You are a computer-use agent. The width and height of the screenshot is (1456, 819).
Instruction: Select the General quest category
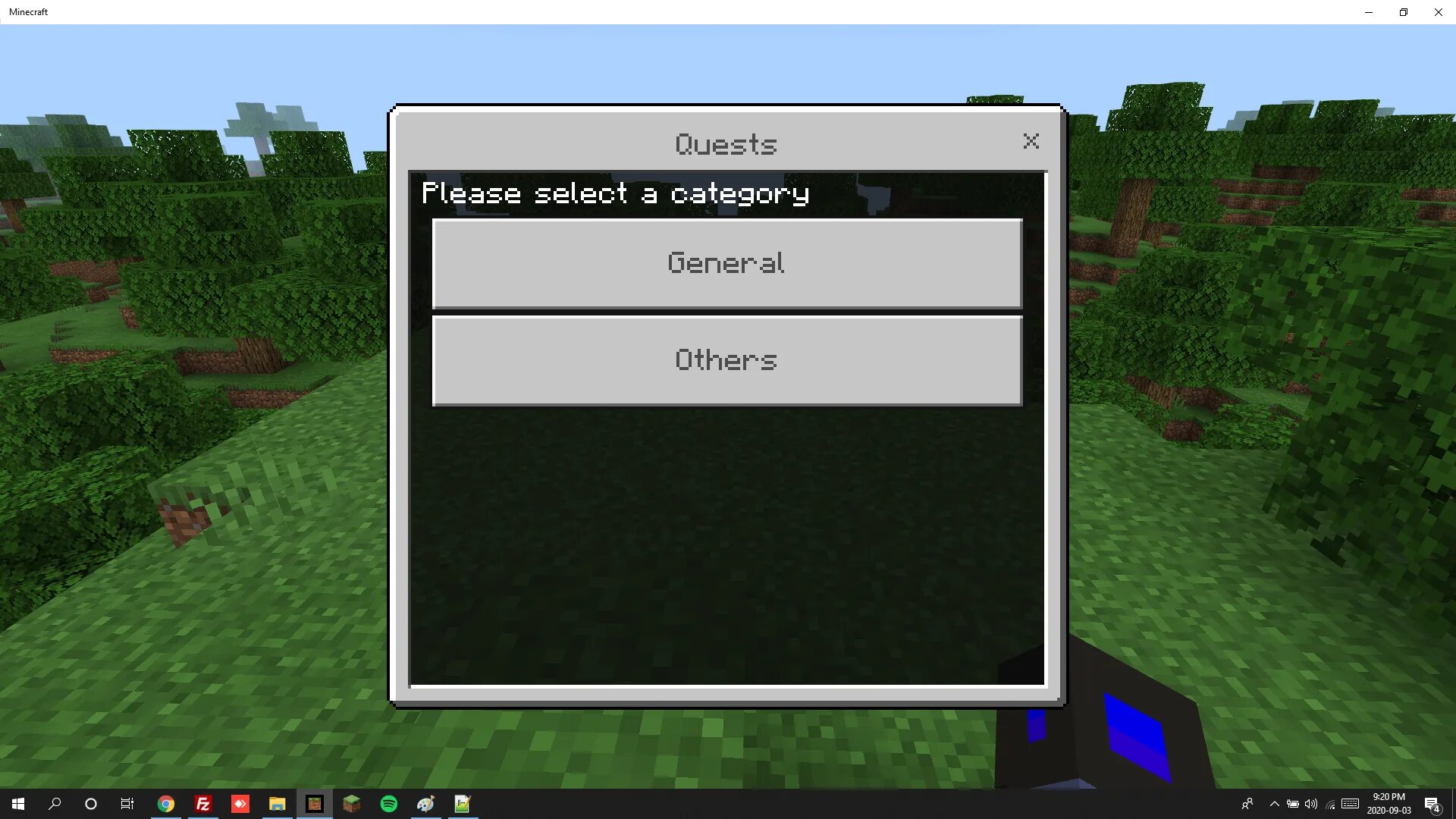coord(727,263)
